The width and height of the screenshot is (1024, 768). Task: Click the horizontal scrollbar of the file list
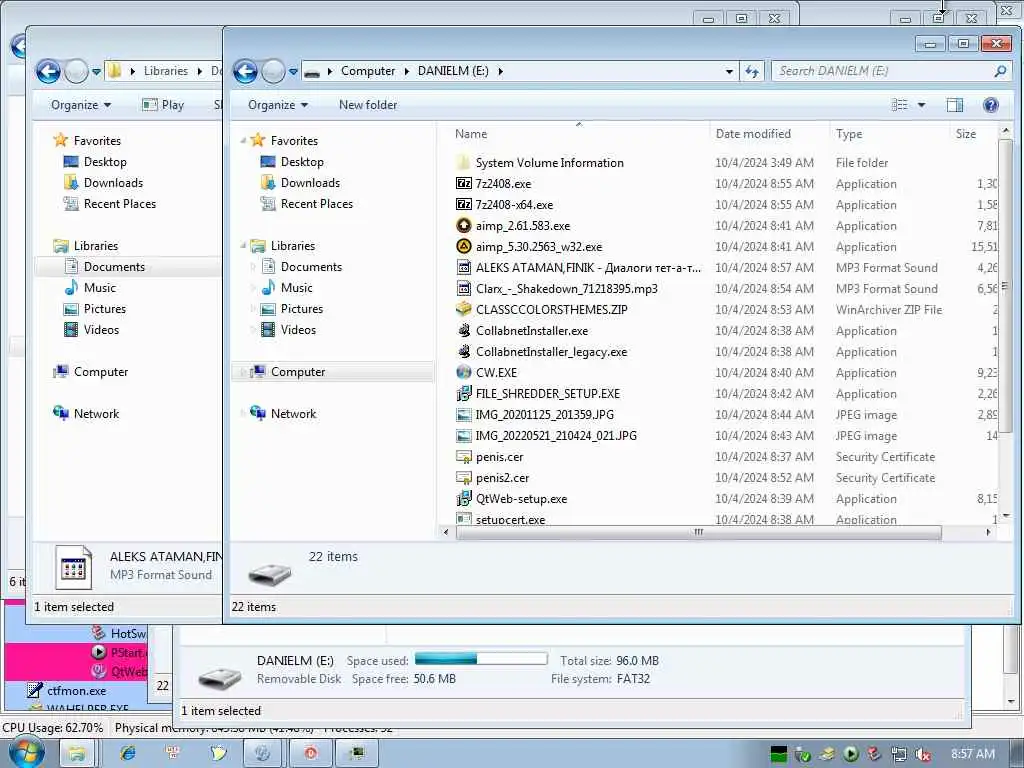tap(698, 532)
